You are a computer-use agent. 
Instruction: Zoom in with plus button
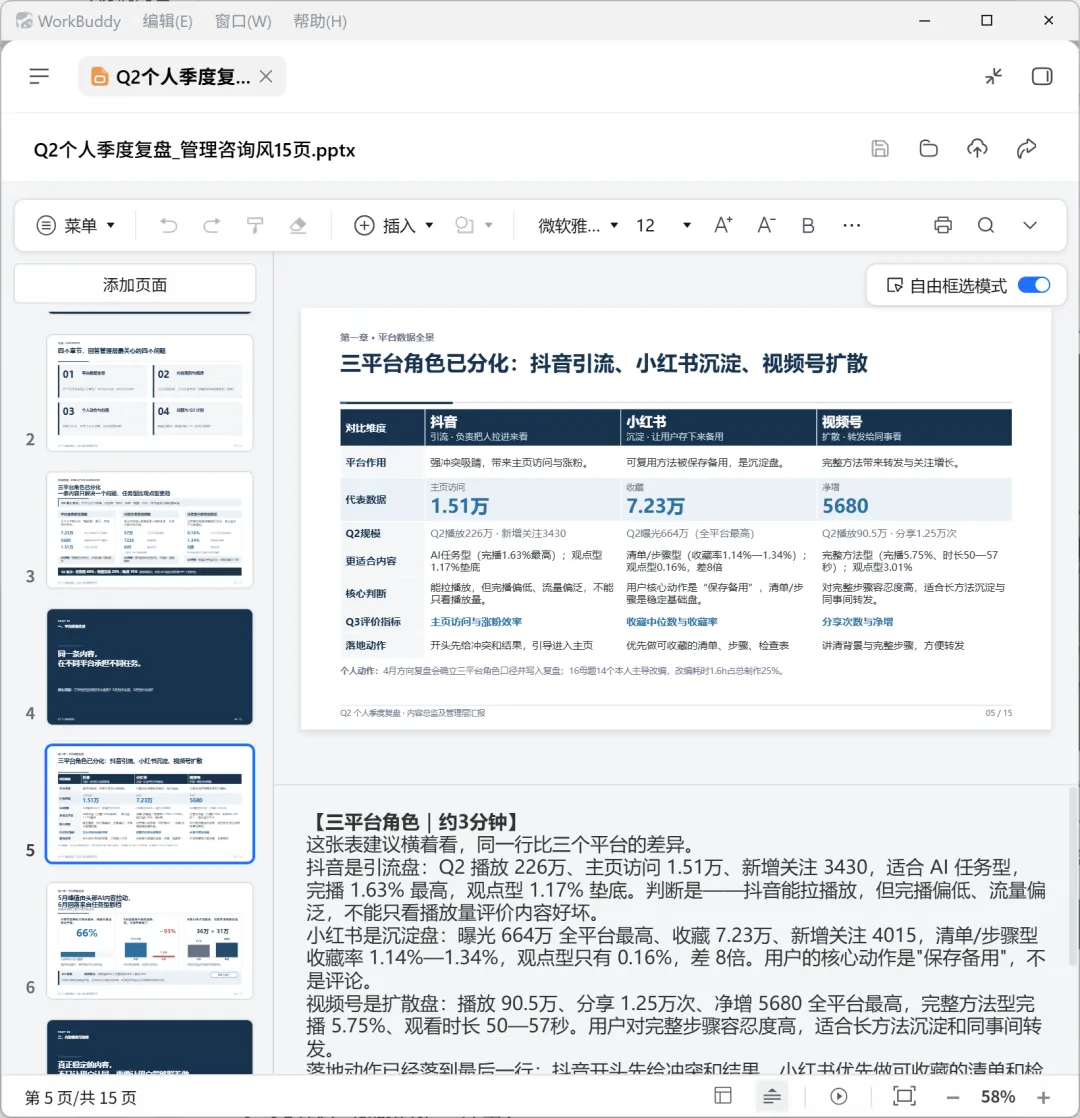point(1044,1097)
